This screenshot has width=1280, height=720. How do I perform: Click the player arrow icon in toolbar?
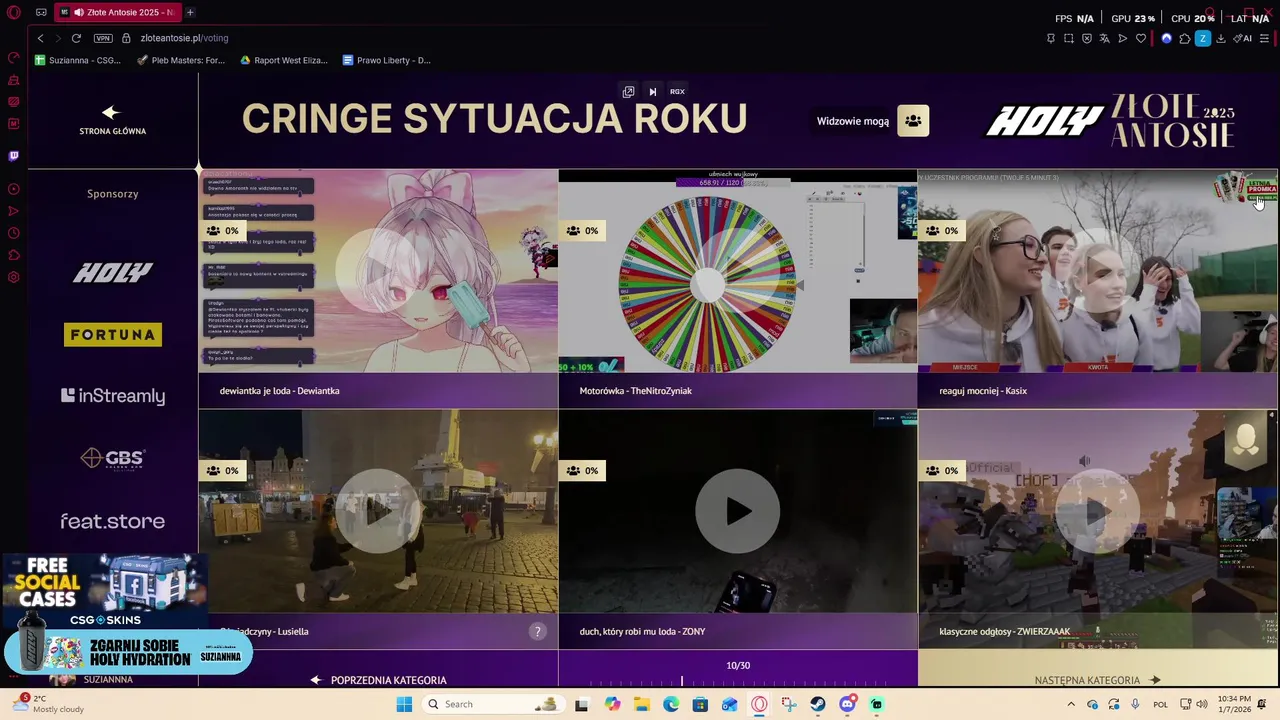(1122, 38)
